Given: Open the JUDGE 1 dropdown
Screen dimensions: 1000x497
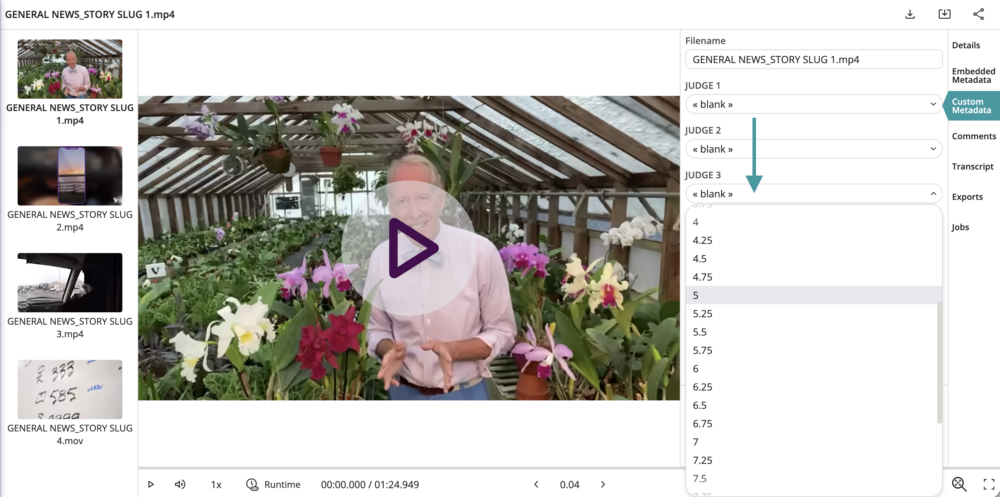Looking at the screenshot, I should coord(813,104).
